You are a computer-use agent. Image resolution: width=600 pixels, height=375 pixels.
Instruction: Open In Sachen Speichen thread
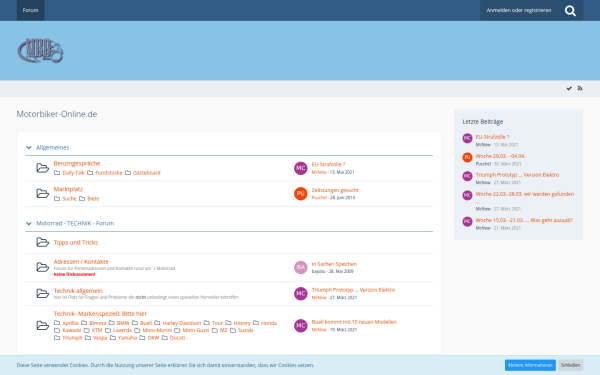point(334,264)
